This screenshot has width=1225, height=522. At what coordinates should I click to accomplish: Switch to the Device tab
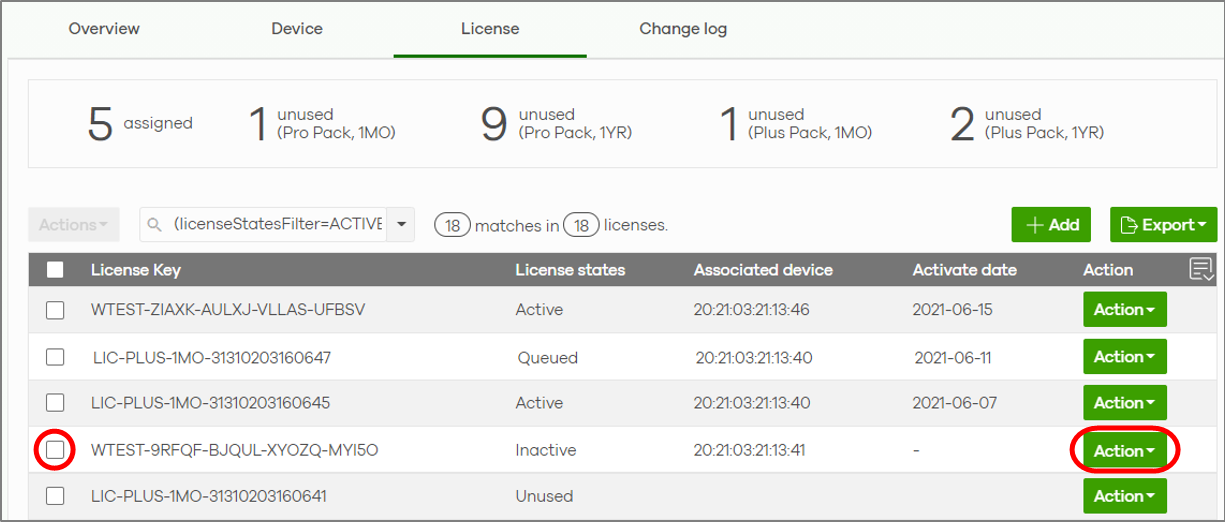pos(297,29)
